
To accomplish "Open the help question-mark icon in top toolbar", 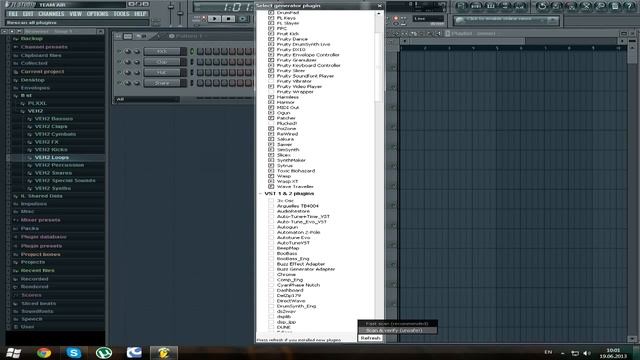I will 629,6.
